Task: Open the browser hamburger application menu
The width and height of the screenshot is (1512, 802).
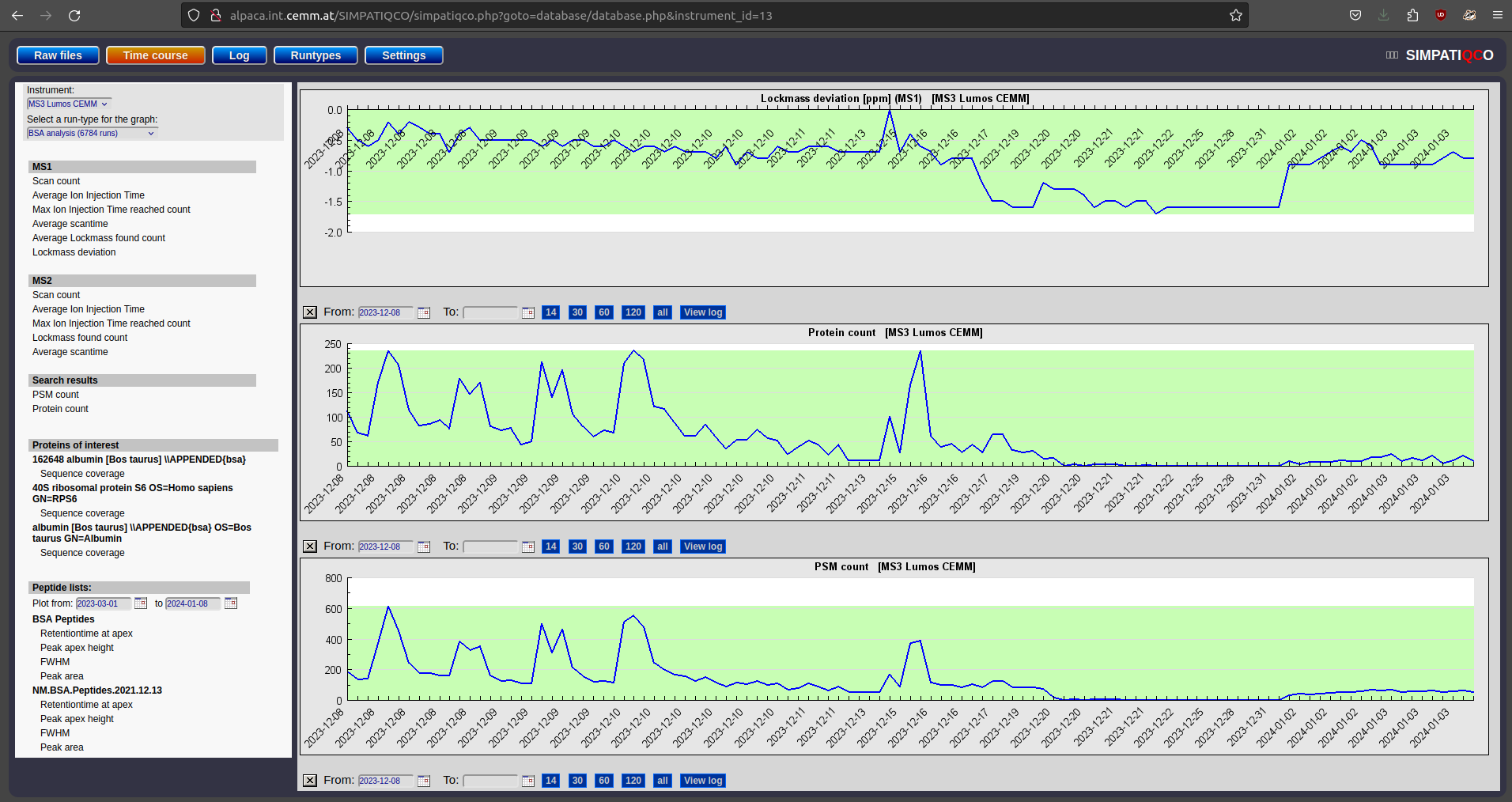Action: tap(1497, 15)
